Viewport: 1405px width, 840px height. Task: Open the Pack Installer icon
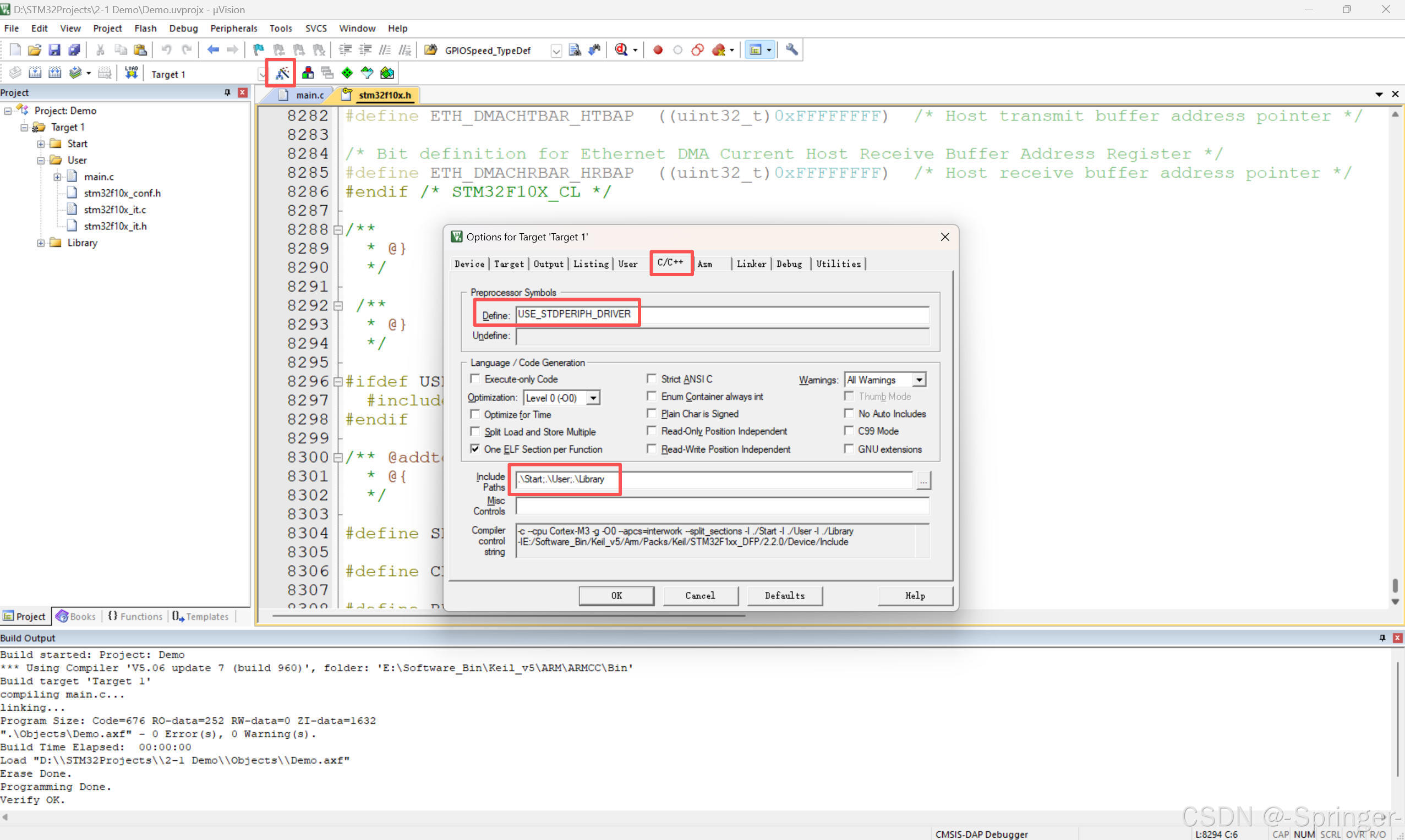[387, 73]
